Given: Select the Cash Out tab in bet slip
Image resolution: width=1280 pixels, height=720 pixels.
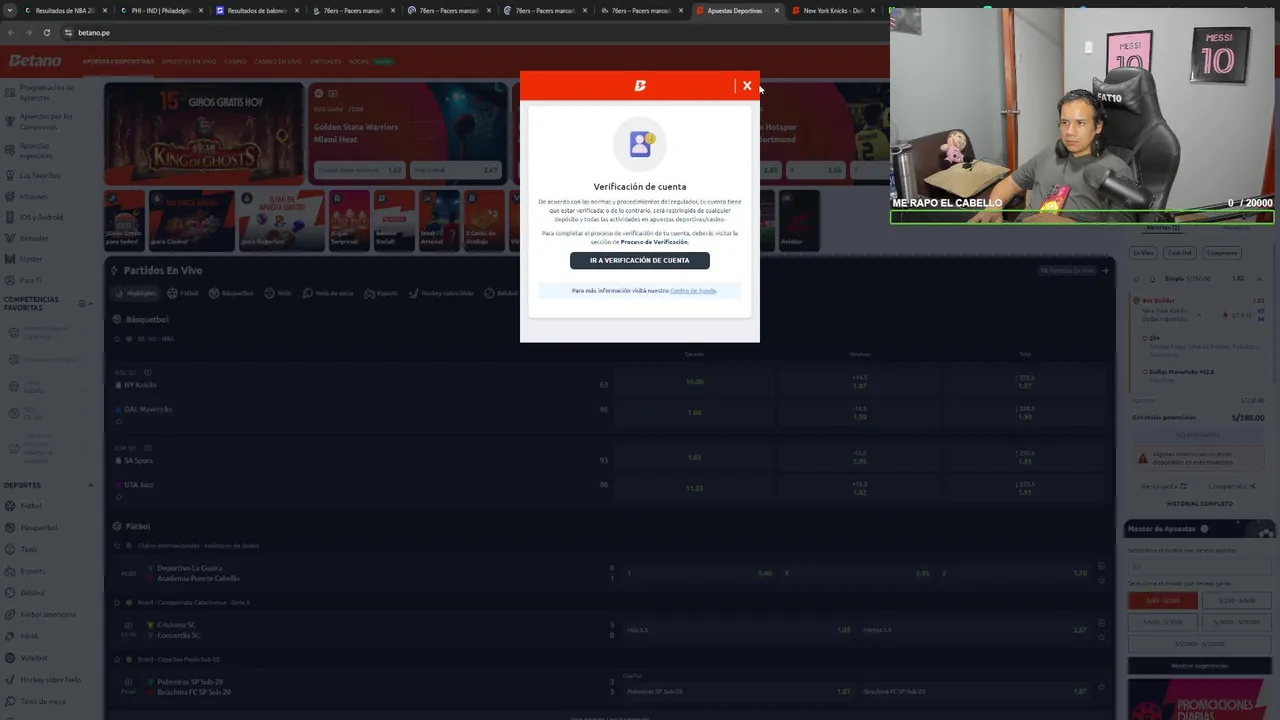Looking at the screenshot, I should click(x=1180, y=253).
